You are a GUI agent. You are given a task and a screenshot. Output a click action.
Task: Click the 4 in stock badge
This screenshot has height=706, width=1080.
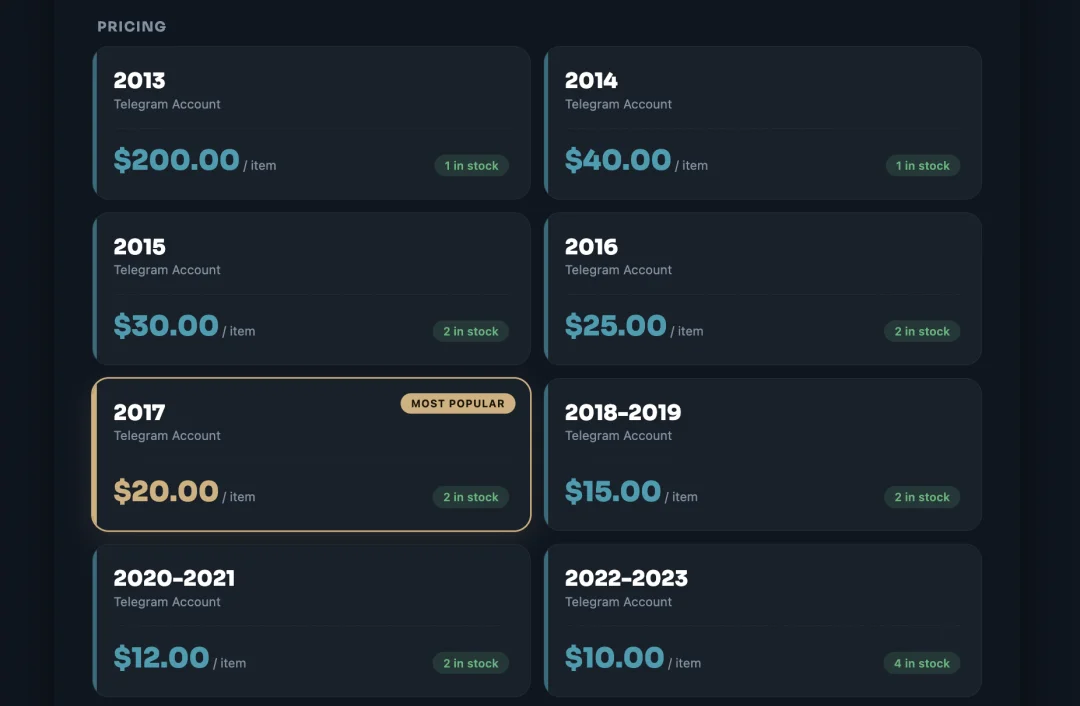922,663
